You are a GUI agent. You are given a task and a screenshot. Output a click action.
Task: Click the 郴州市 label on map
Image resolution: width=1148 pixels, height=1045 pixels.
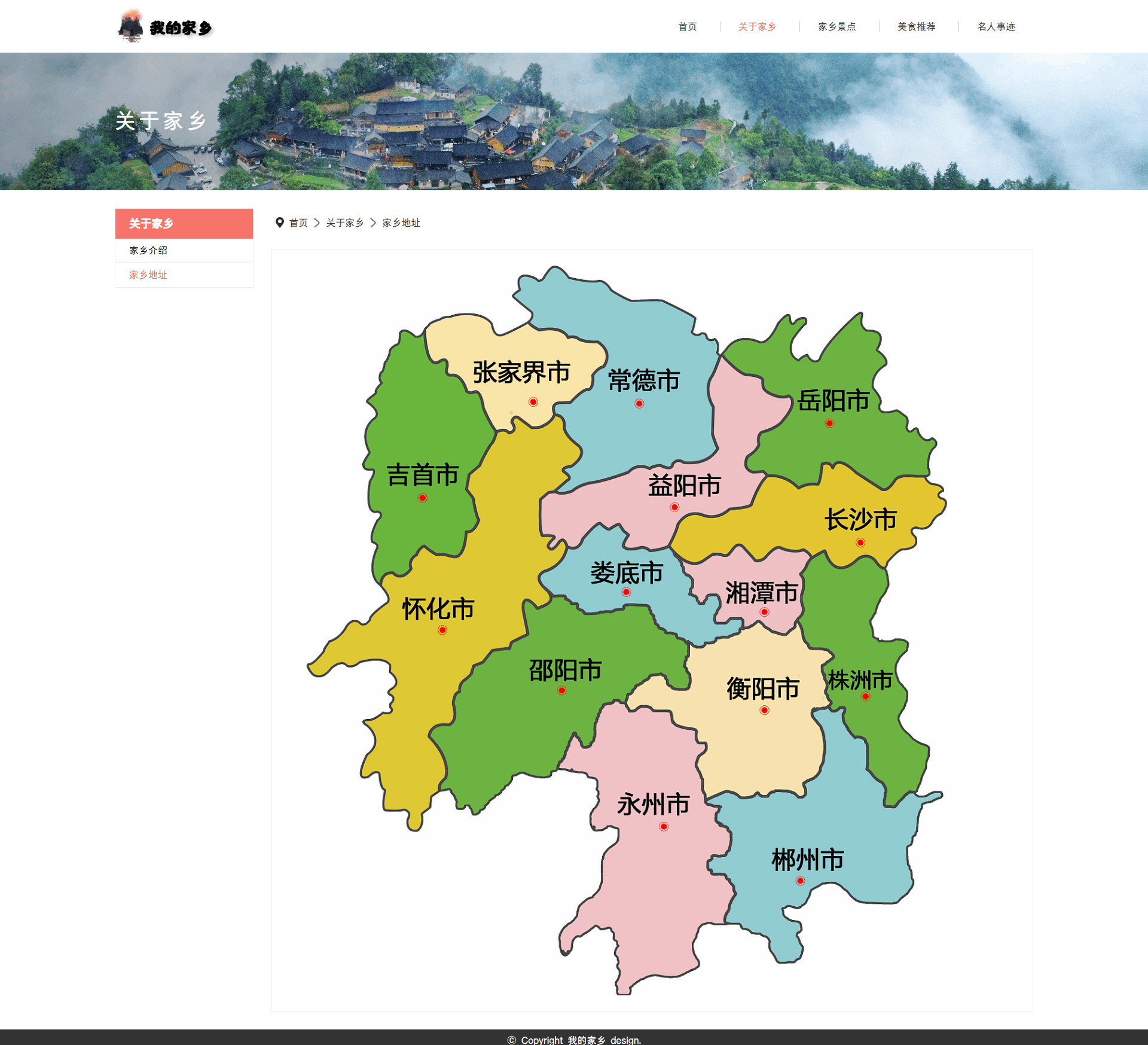pyautogui.click(x=807, y=860)
